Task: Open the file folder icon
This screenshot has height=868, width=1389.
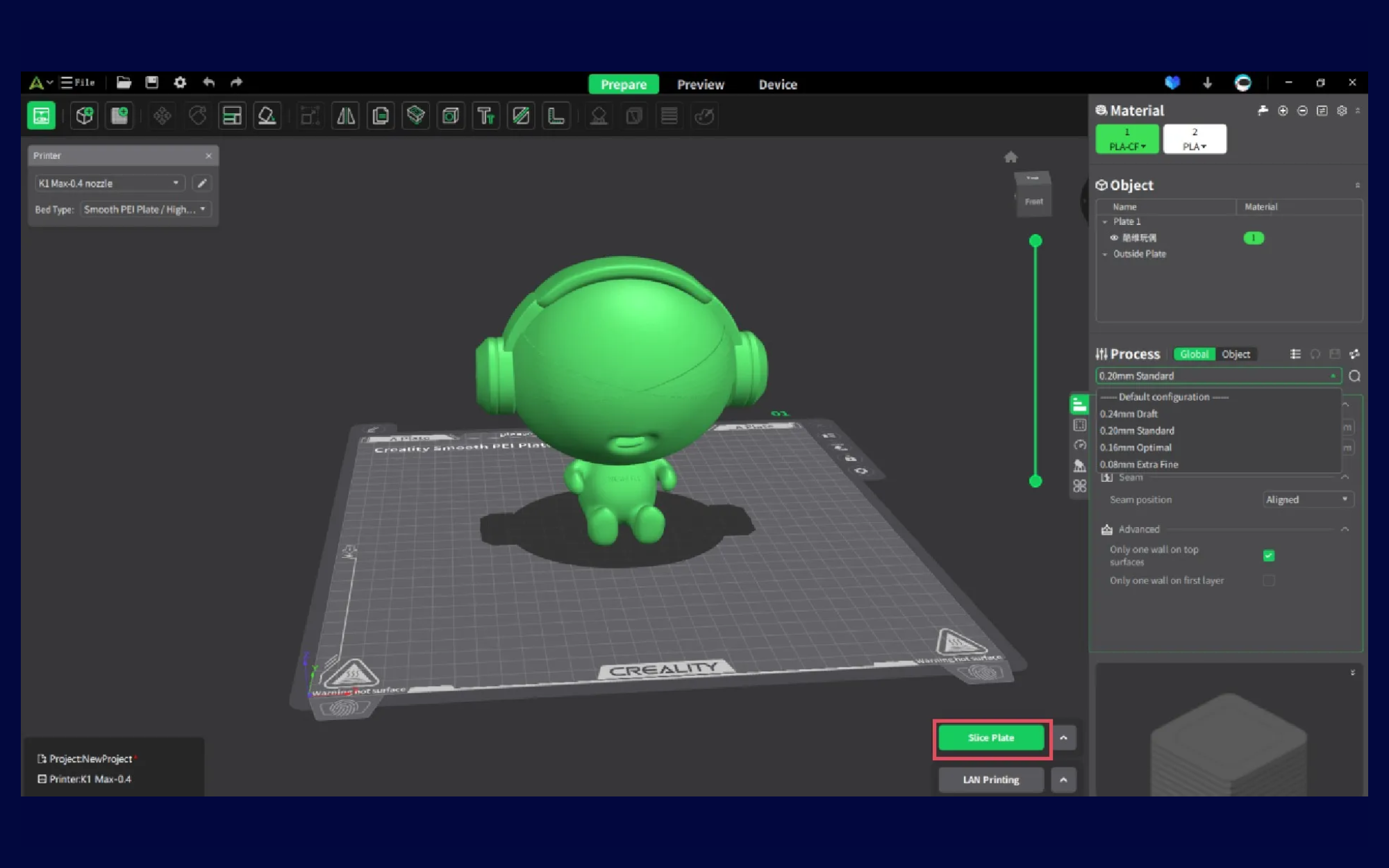Action: click(124, 83)
